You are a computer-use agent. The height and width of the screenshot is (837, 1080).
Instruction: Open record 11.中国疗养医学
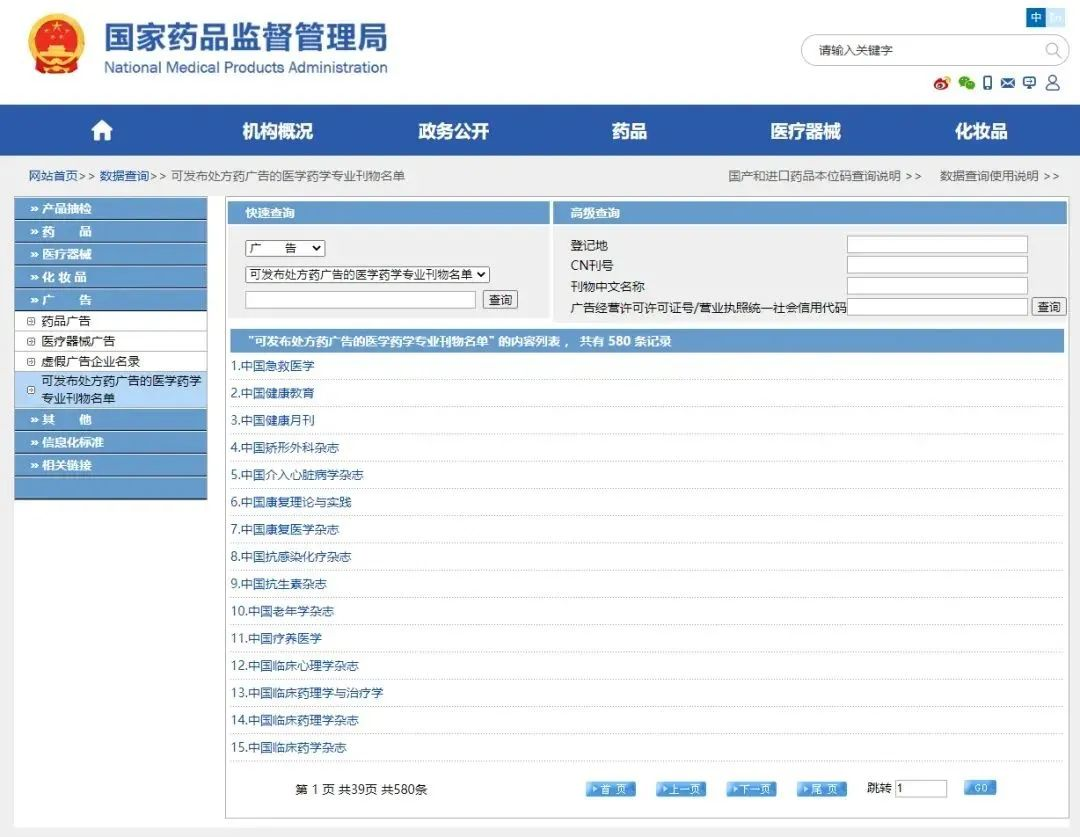(276, 639)
